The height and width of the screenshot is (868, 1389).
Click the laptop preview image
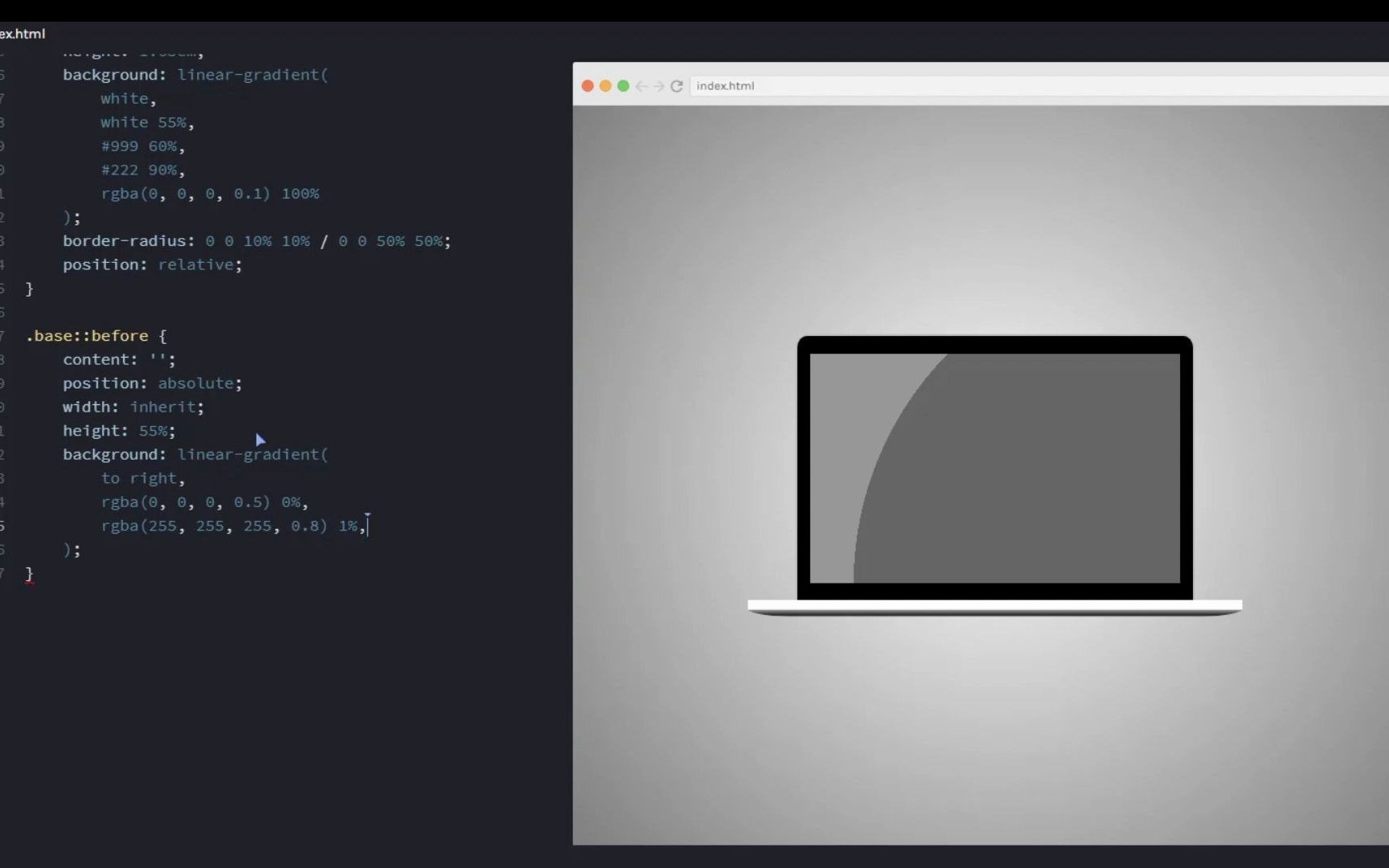(x=994, y=469)
